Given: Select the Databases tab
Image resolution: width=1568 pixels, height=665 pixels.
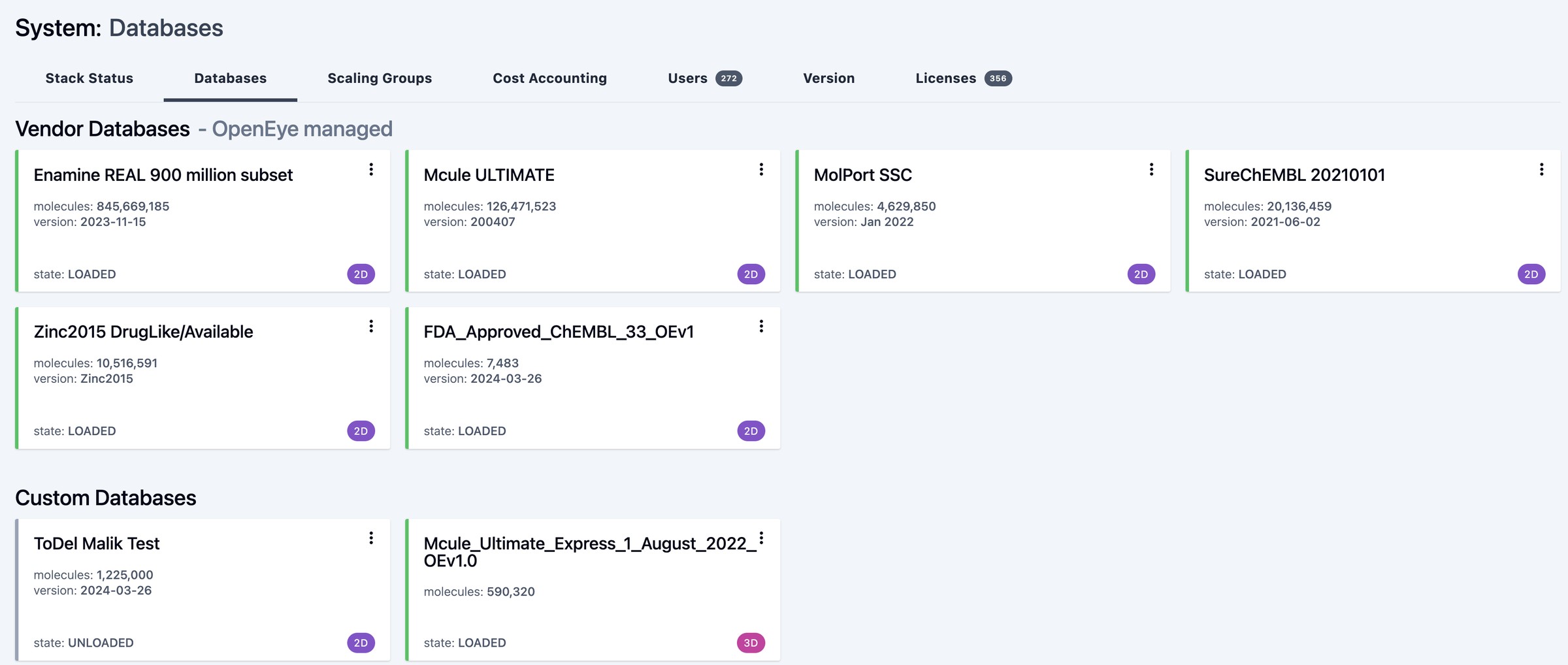Looking at the screenshot, I should (x=230, y=78).
